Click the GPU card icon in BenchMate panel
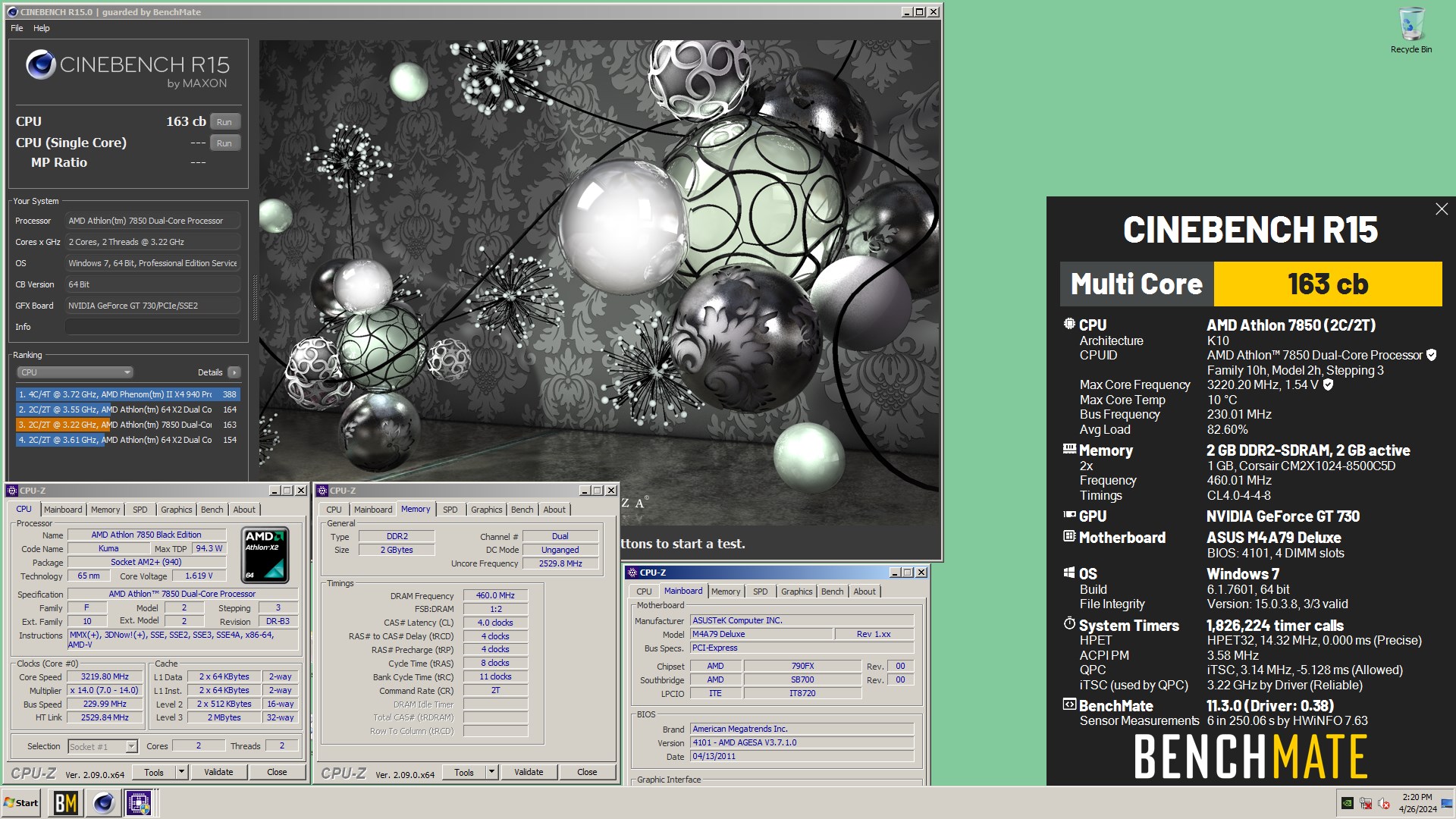The image size is (1456, 819). point(1069,515)
